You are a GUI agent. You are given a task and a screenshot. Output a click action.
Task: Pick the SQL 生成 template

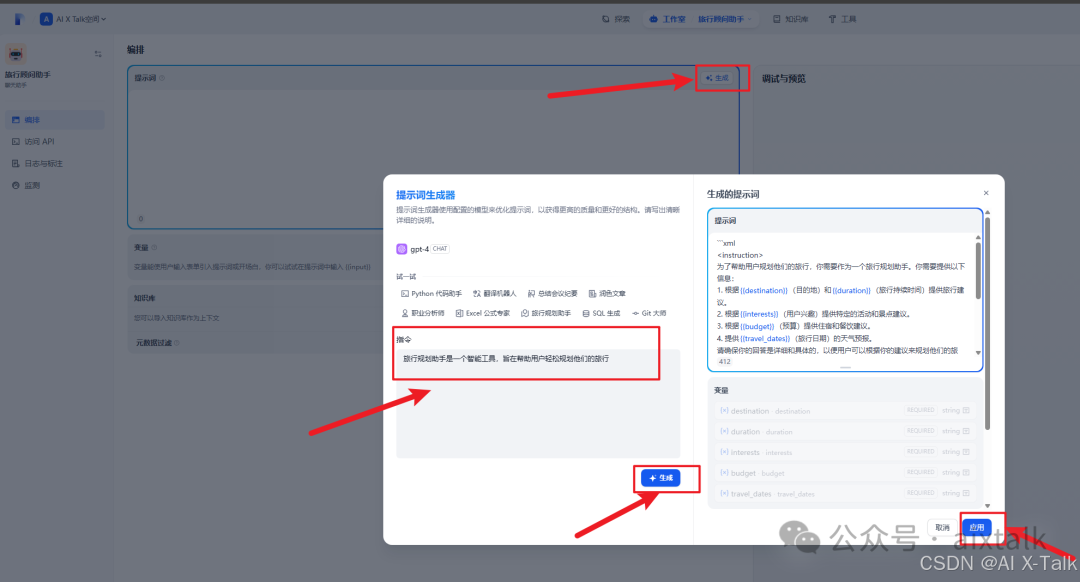tap(601, 313)
